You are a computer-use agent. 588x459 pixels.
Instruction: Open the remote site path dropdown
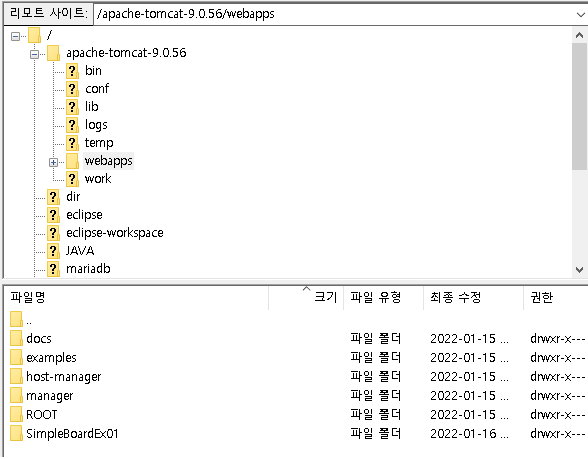[x=580, y=14]
